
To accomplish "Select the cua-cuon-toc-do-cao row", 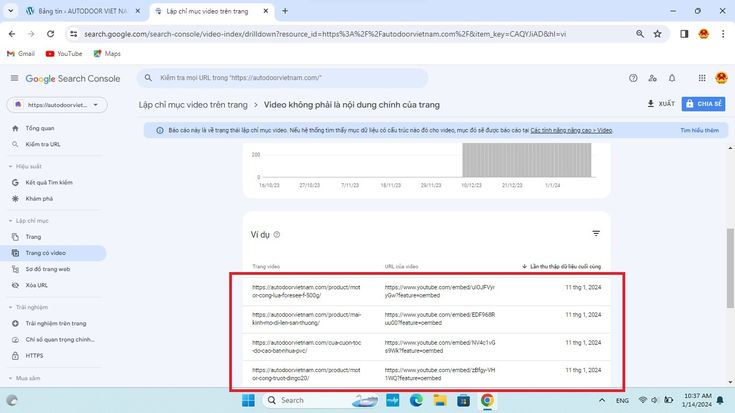I will 427,346.
